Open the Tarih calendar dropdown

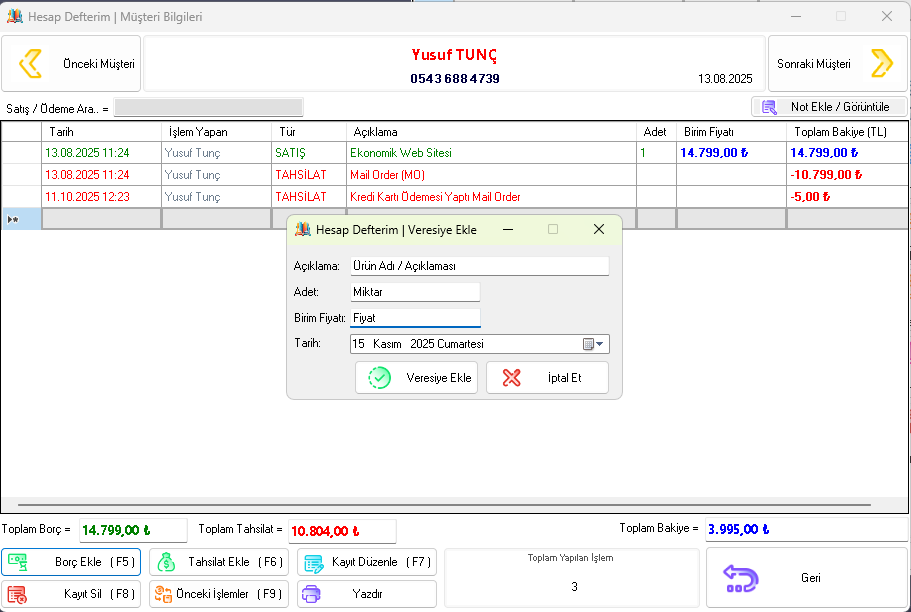coord(594,344)
